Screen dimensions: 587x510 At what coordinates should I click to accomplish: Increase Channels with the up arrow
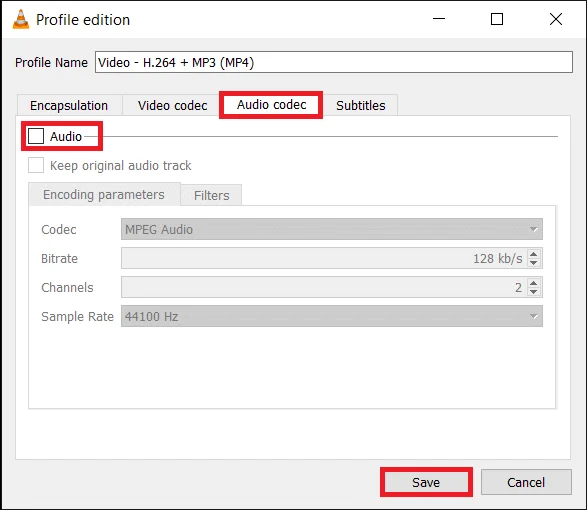[534, 283]
